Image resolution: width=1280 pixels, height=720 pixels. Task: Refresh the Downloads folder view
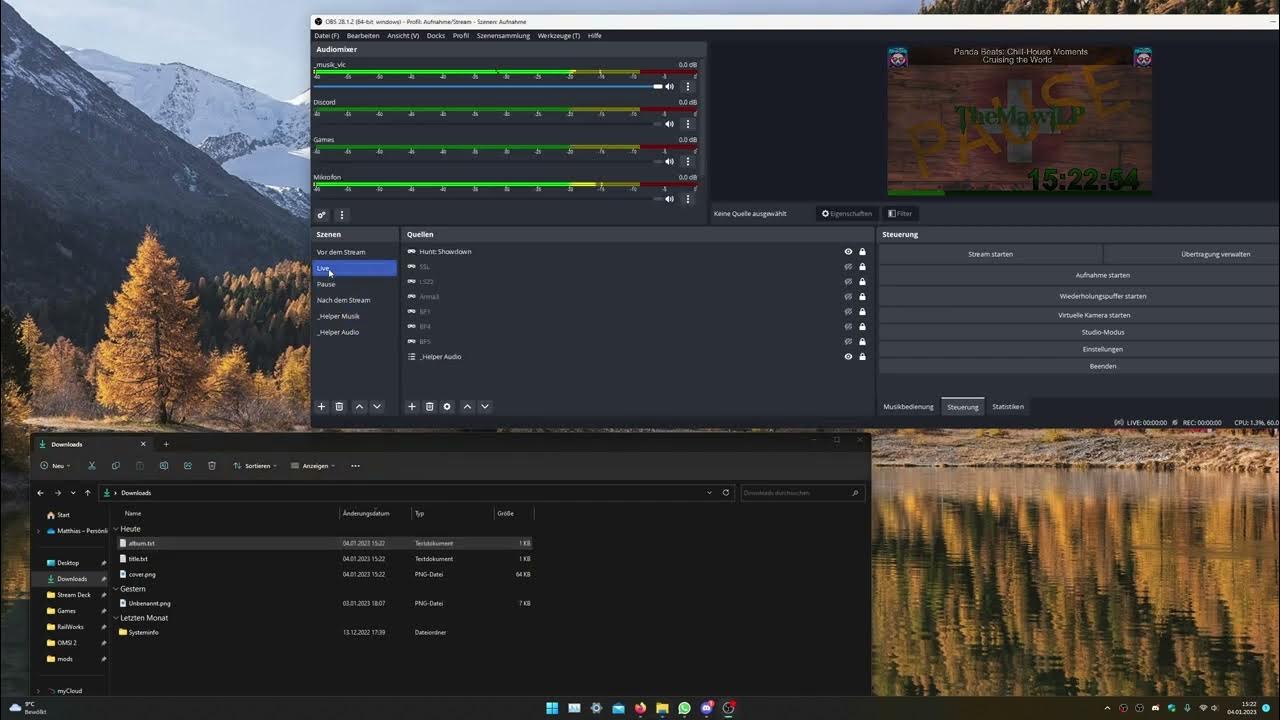coord(726,493)
